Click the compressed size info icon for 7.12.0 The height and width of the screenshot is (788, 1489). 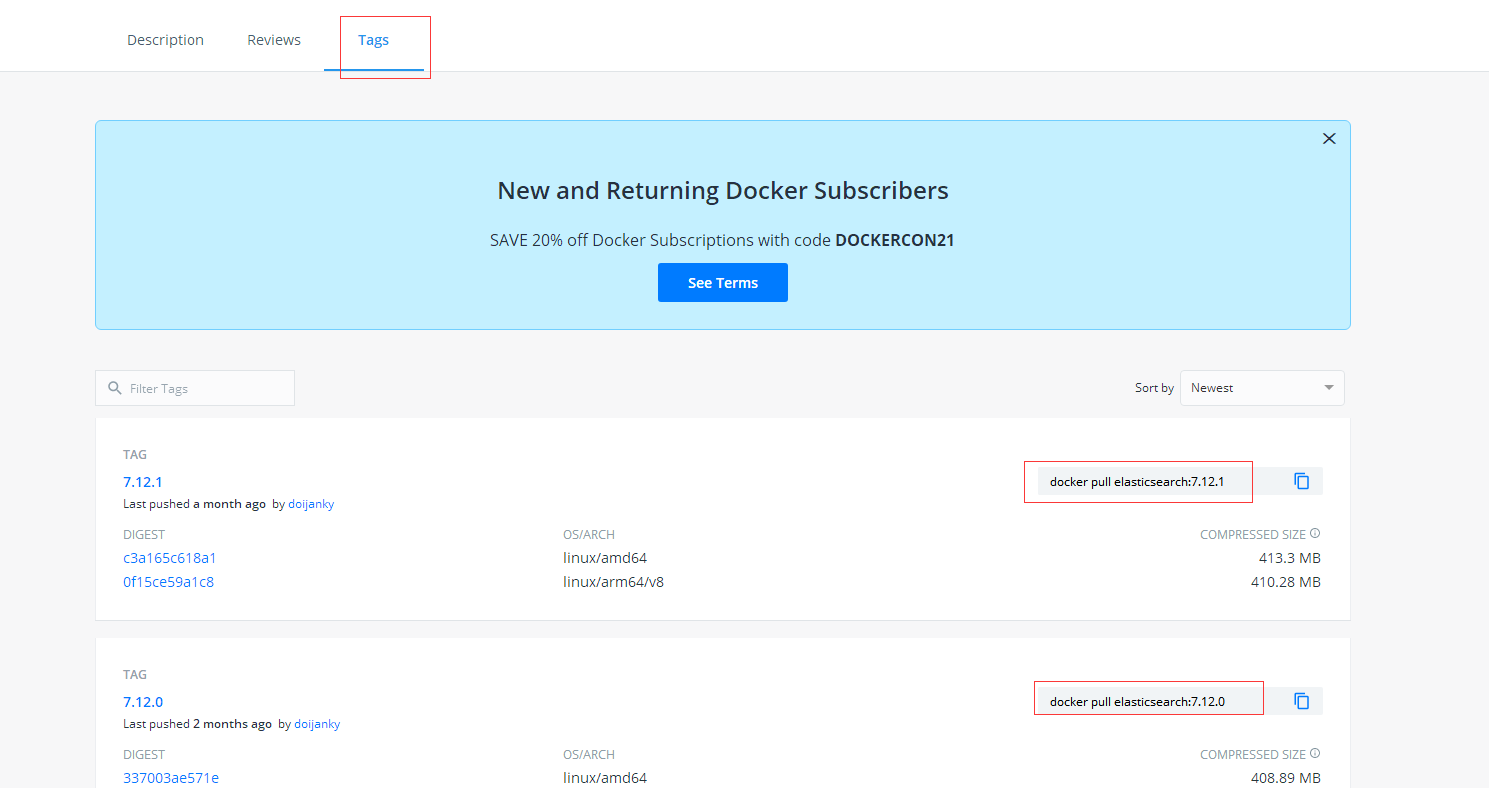1315,754
